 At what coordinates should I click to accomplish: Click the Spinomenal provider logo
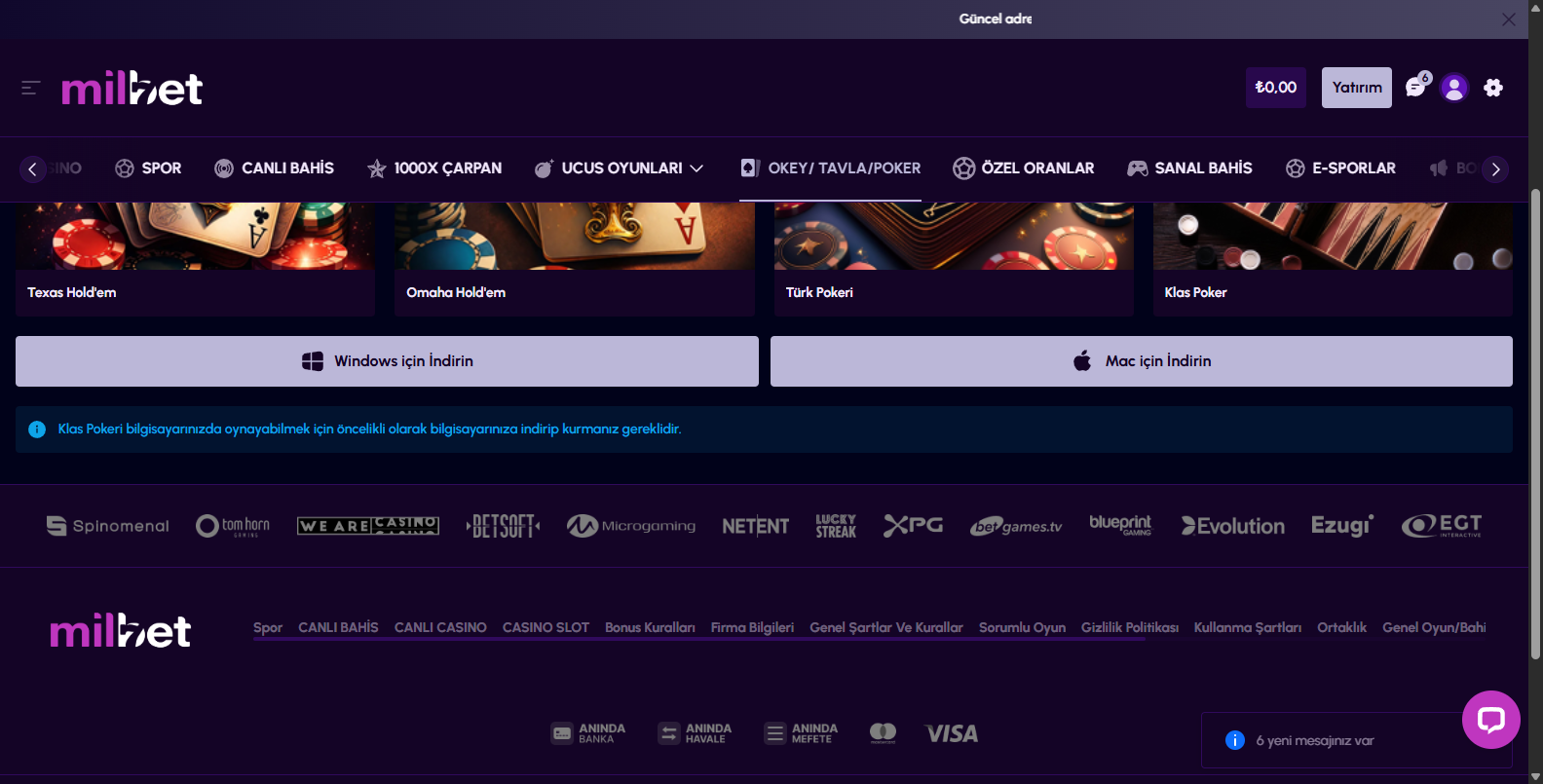108,526
